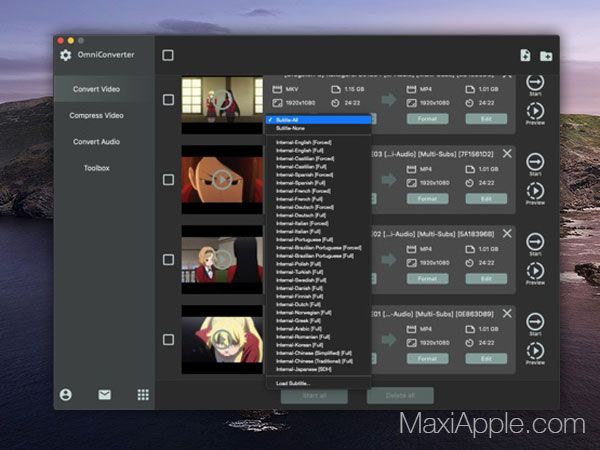Image resolution: width=600 pixels, height=450 pixels.
Task: Remove the [5A183968] video with X
Action: (507, 233)
